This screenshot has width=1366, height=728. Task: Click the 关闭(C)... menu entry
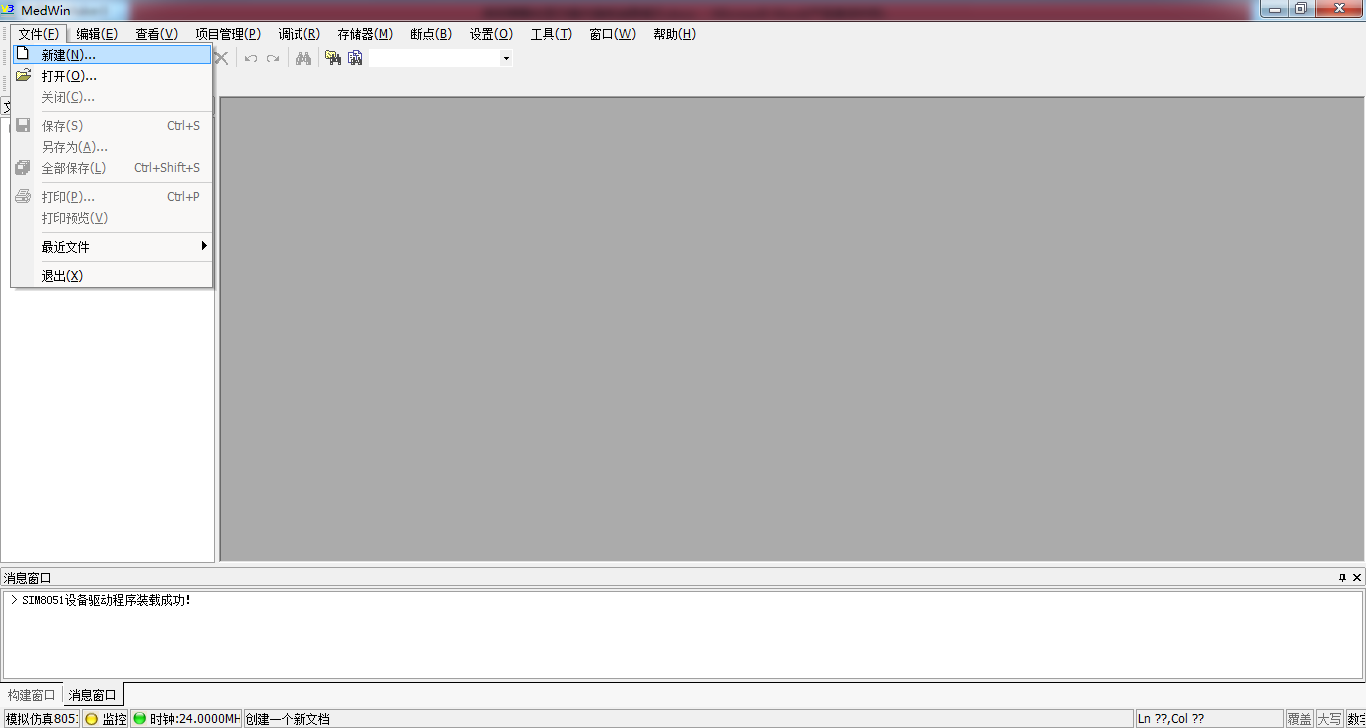[x=112, y=97]
